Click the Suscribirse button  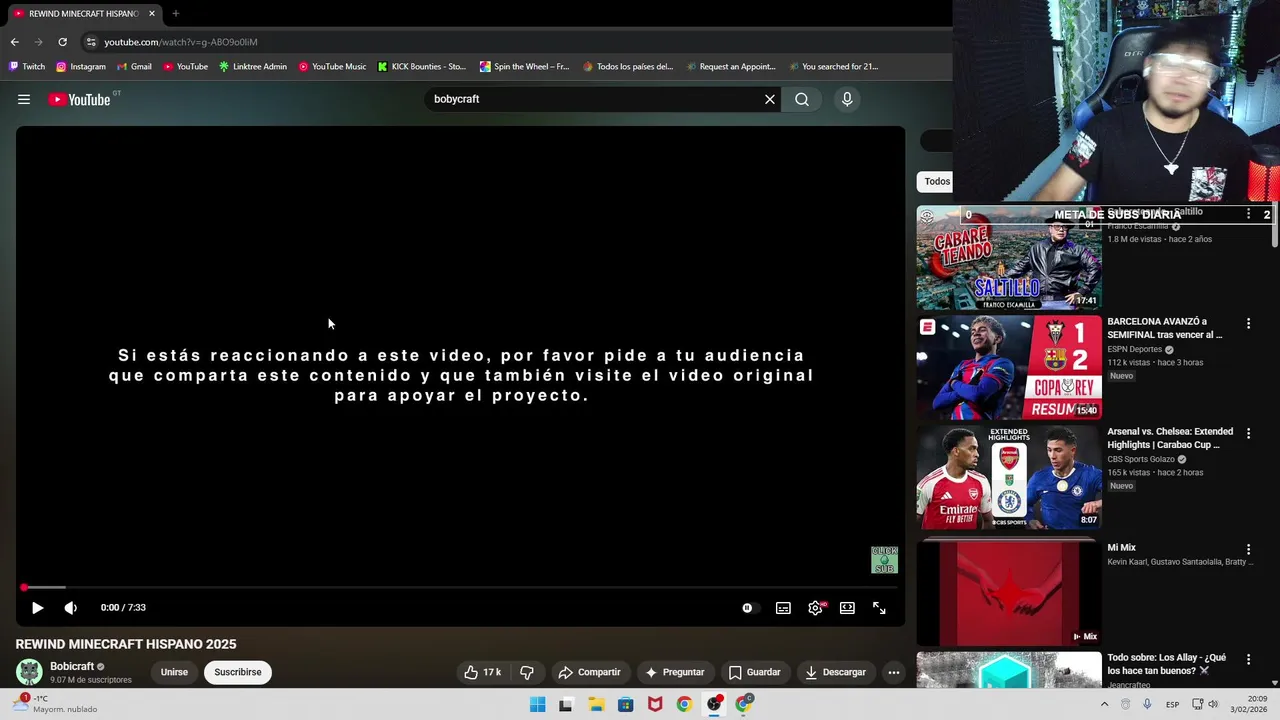coord(237,672)
